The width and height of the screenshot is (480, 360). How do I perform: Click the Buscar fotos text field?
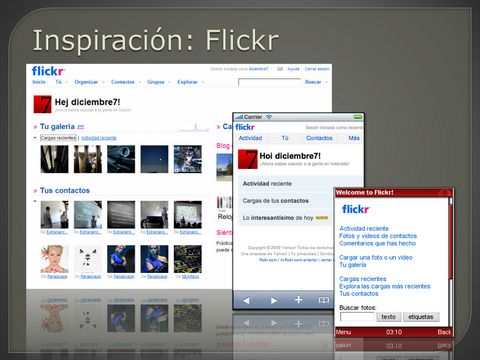coord(357,317)
